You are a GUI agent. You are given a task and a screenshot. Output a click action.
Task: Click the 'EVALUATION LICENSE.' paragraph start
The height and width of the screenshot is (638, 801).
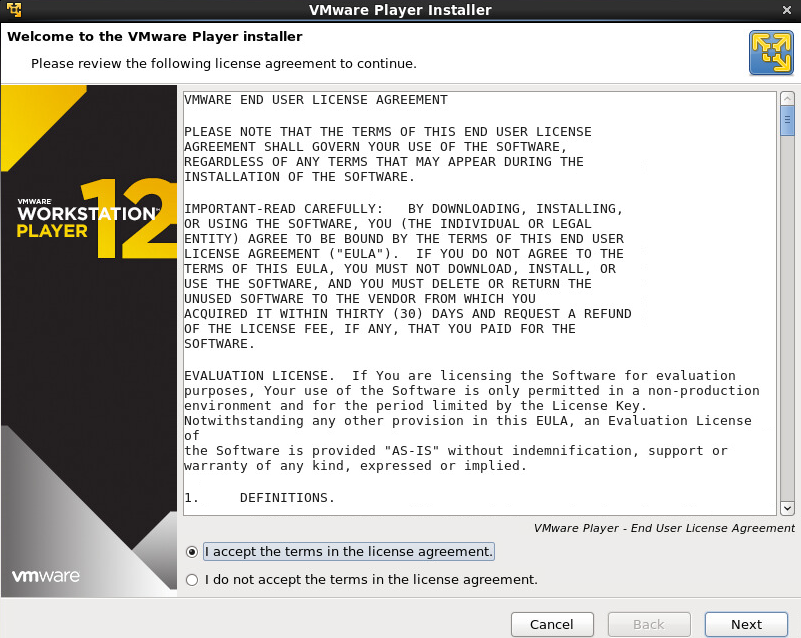point(259,375)
